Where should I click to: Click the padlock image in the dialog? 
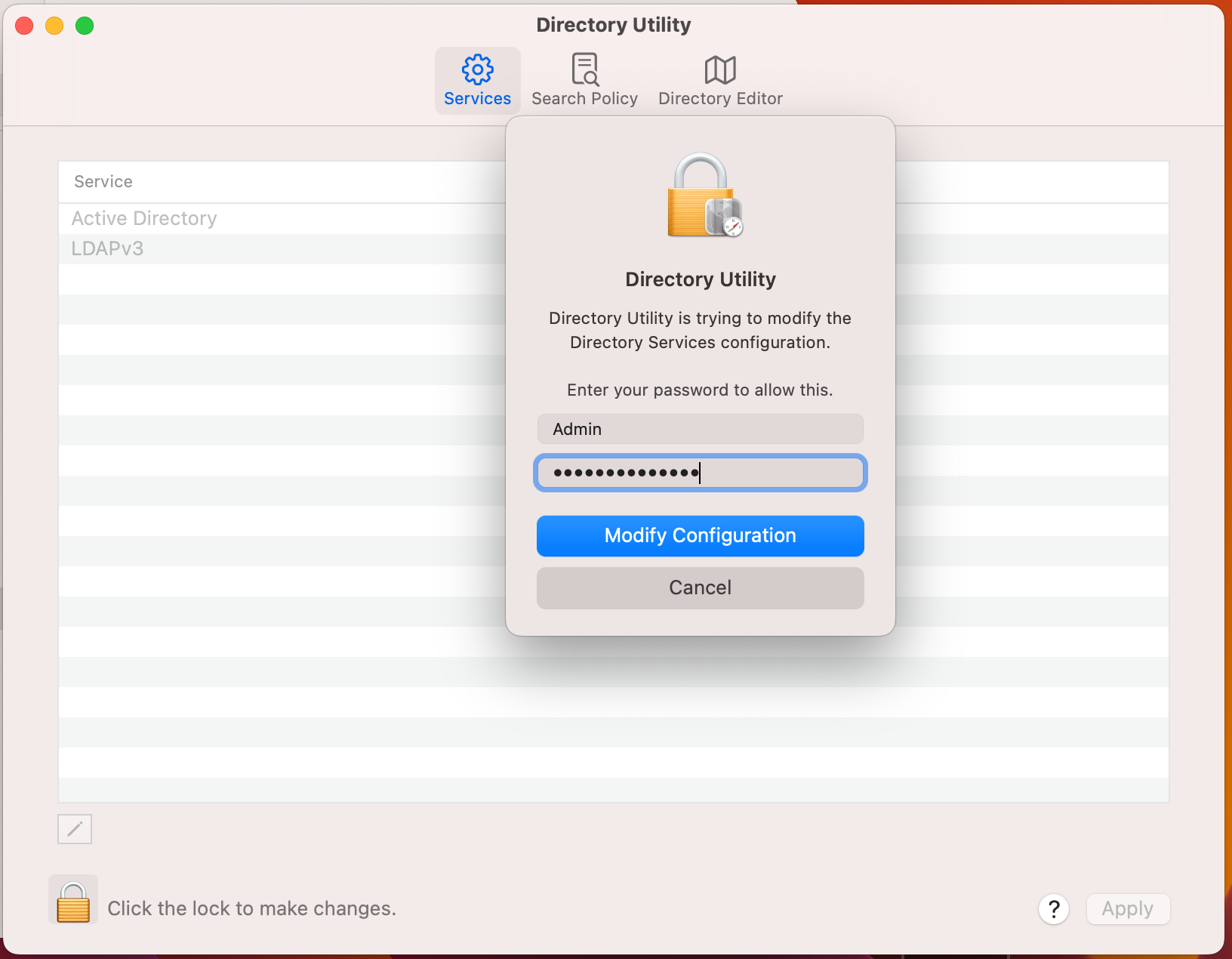point(705,195)
